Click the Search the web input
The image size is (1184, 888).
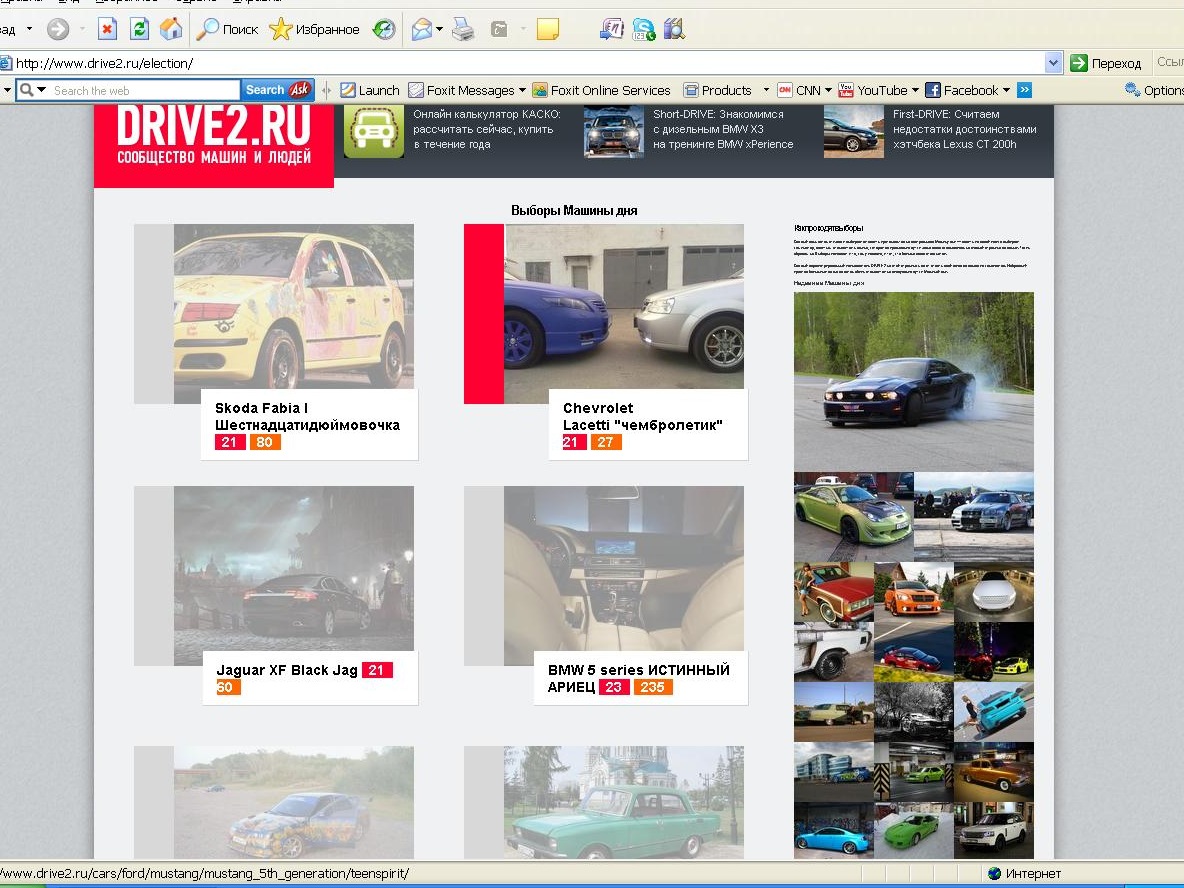143,91
